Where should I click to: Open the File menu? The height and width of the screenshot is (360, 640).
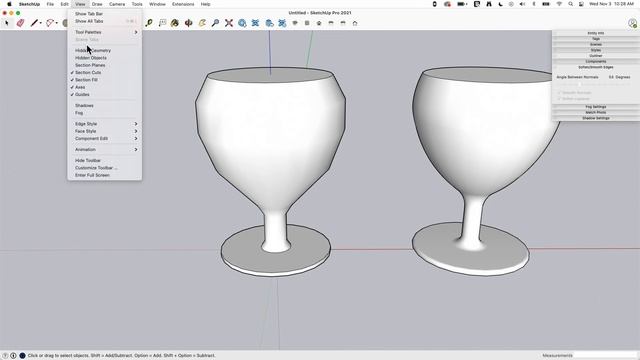coord(50,4)
